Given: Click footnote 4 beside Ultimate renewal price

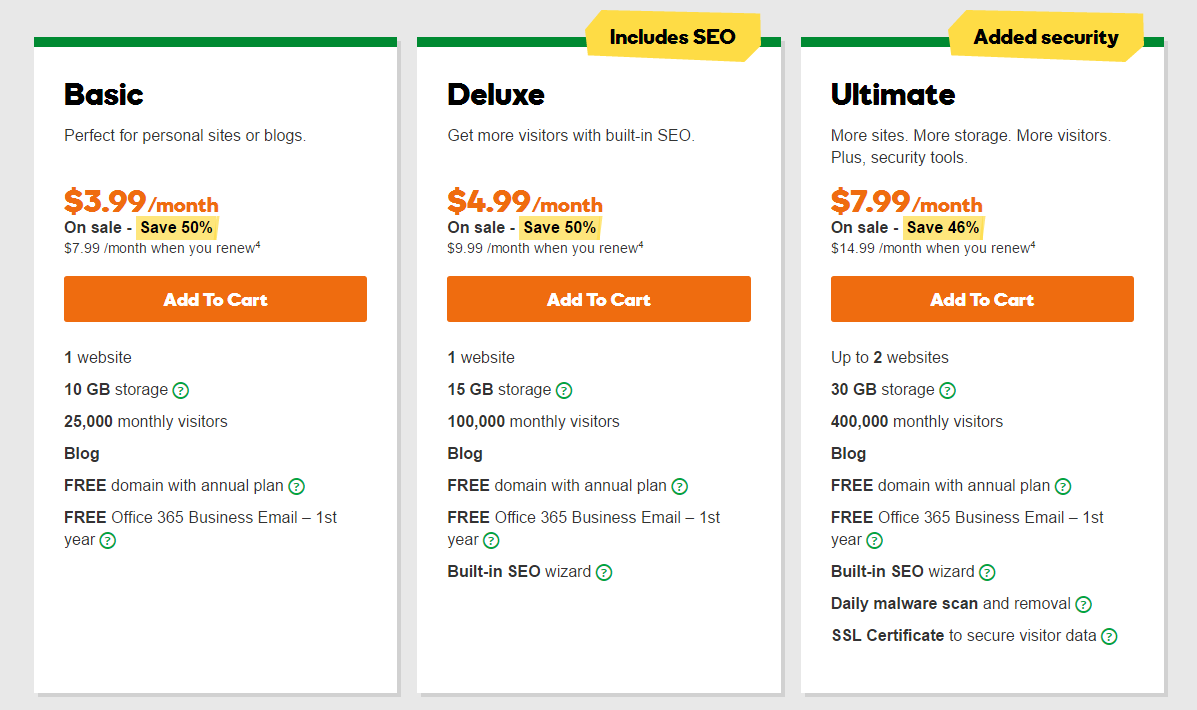Looking at the screenshot, I should (1032, 245).
